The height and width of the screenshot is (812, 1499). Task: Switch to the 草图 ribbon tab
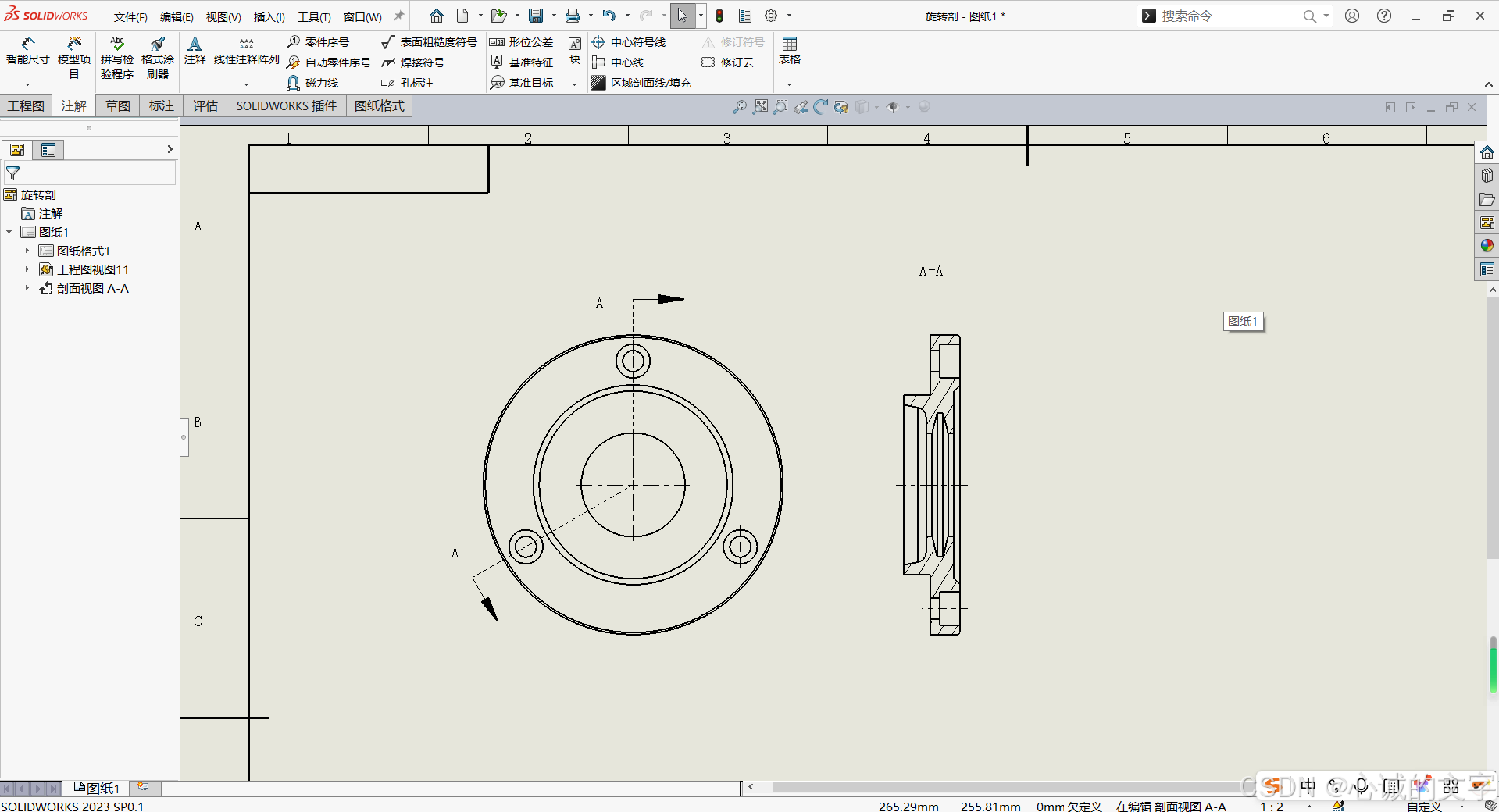tap(118, 106)
